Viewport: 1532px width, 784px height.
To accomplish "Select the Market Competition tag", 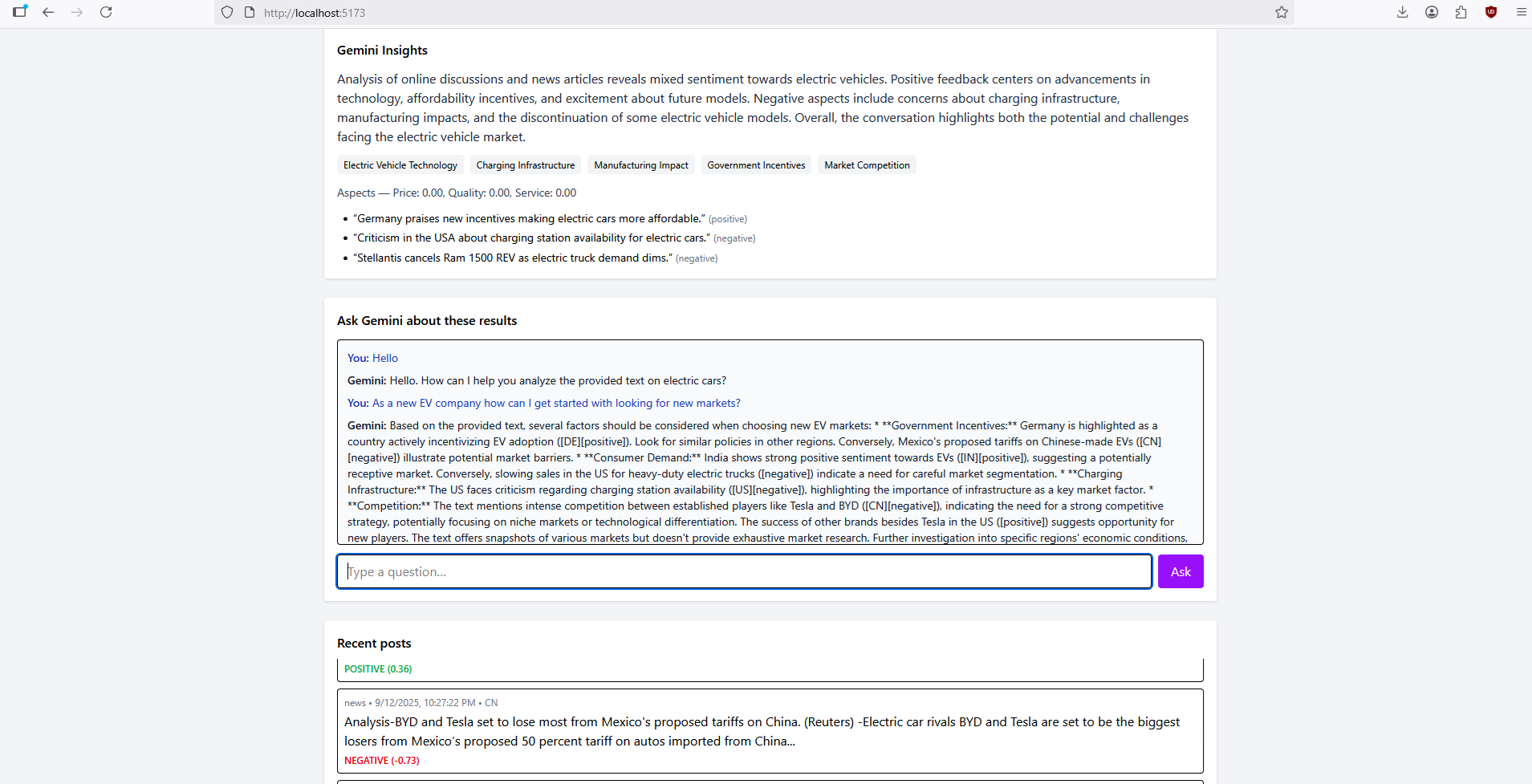I will tap(867, 165).
